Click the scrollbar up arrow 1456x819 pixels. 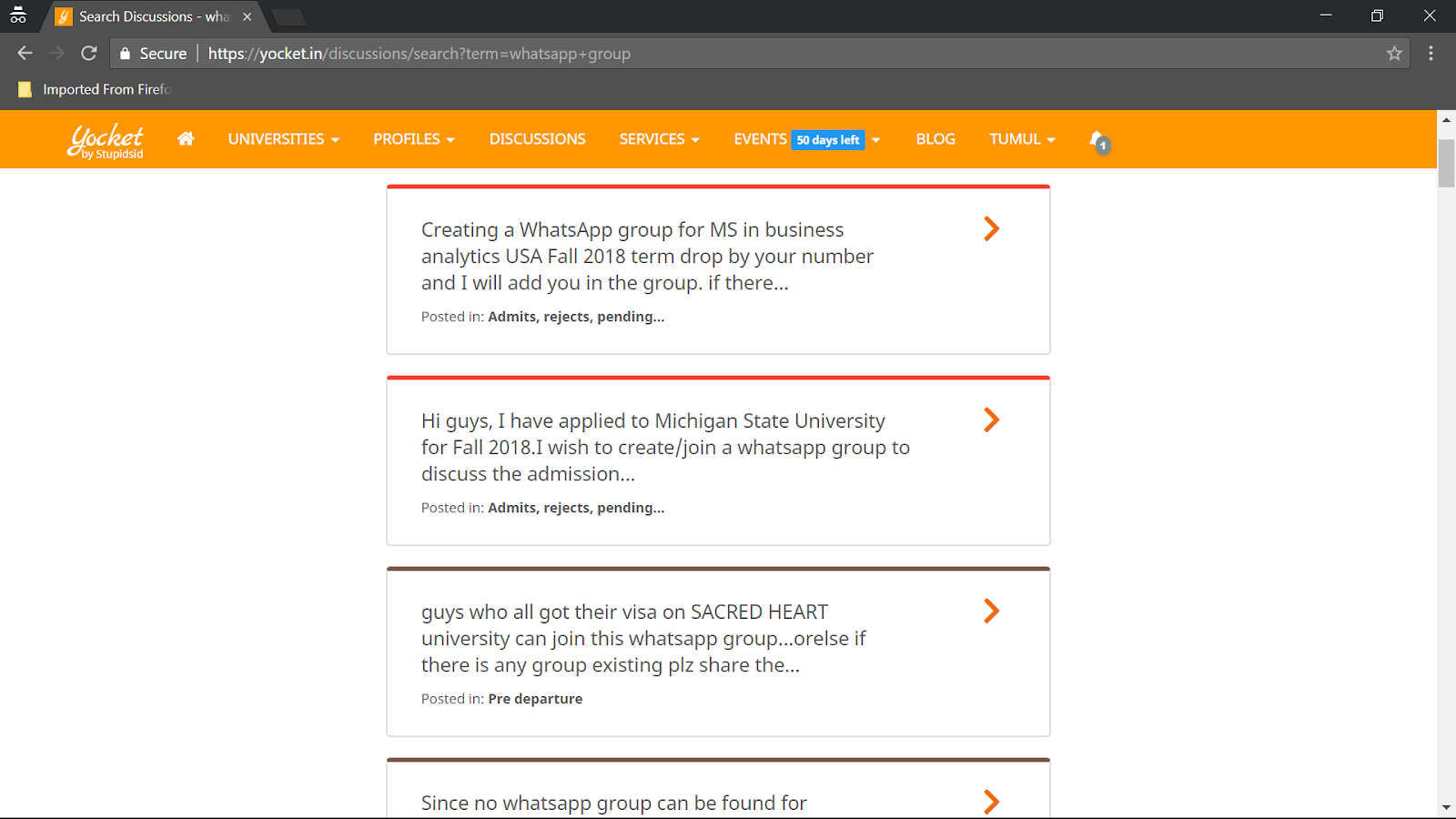coord(1446,119)
